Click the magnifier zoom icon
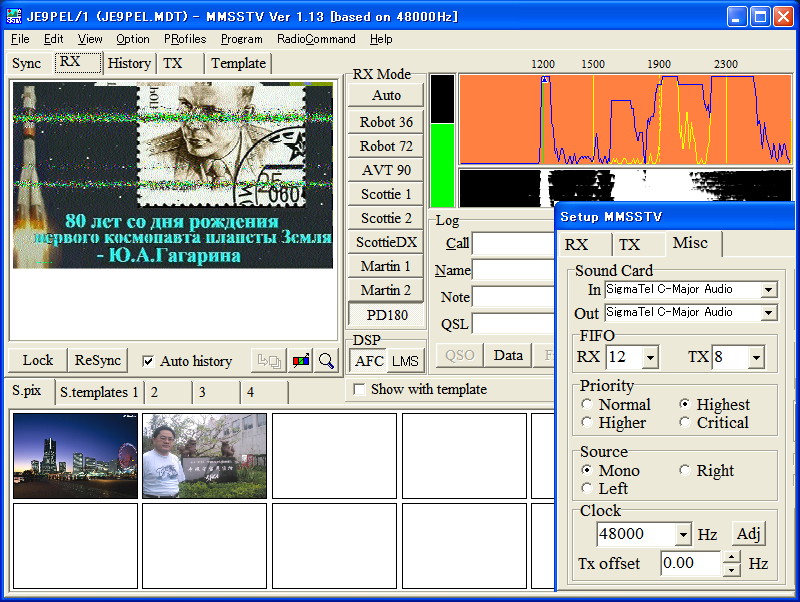The width and height of the screenshot is (800, 602). pos(326,361)
